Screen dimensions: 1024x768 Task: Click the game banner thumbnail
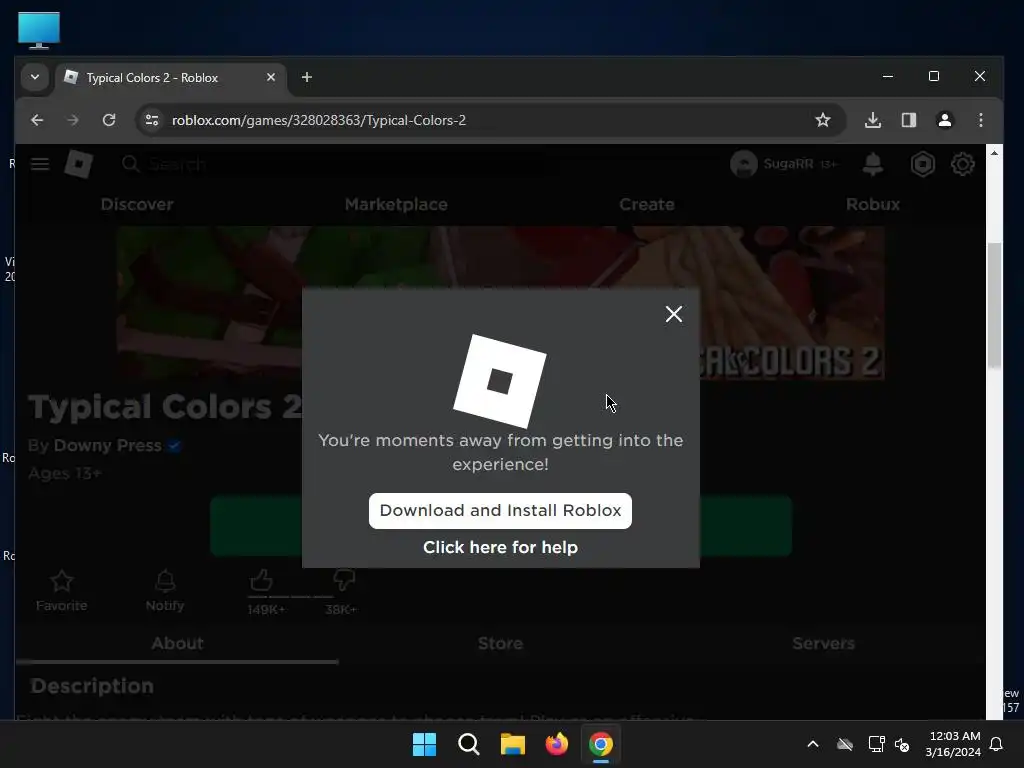500,302
